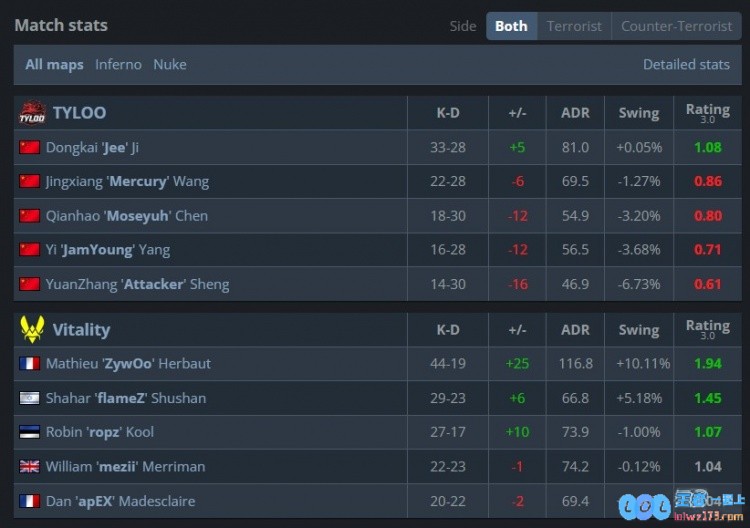Switch side filter to Counter-Terrorist
Viewport: 750px width, 528px height.
(676, 26)
